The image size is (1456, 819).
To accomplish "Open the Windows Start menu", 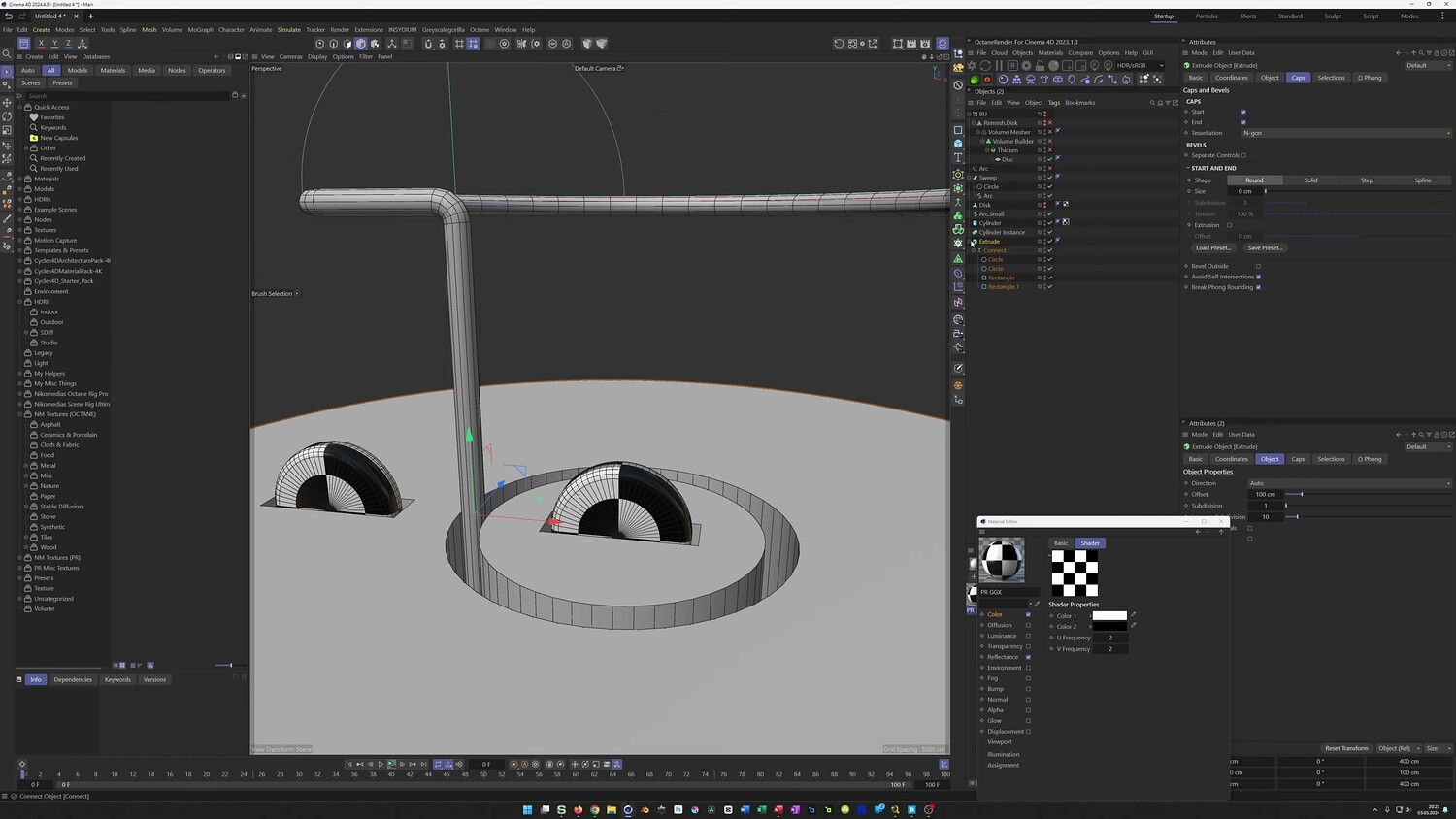I will 528,809.
